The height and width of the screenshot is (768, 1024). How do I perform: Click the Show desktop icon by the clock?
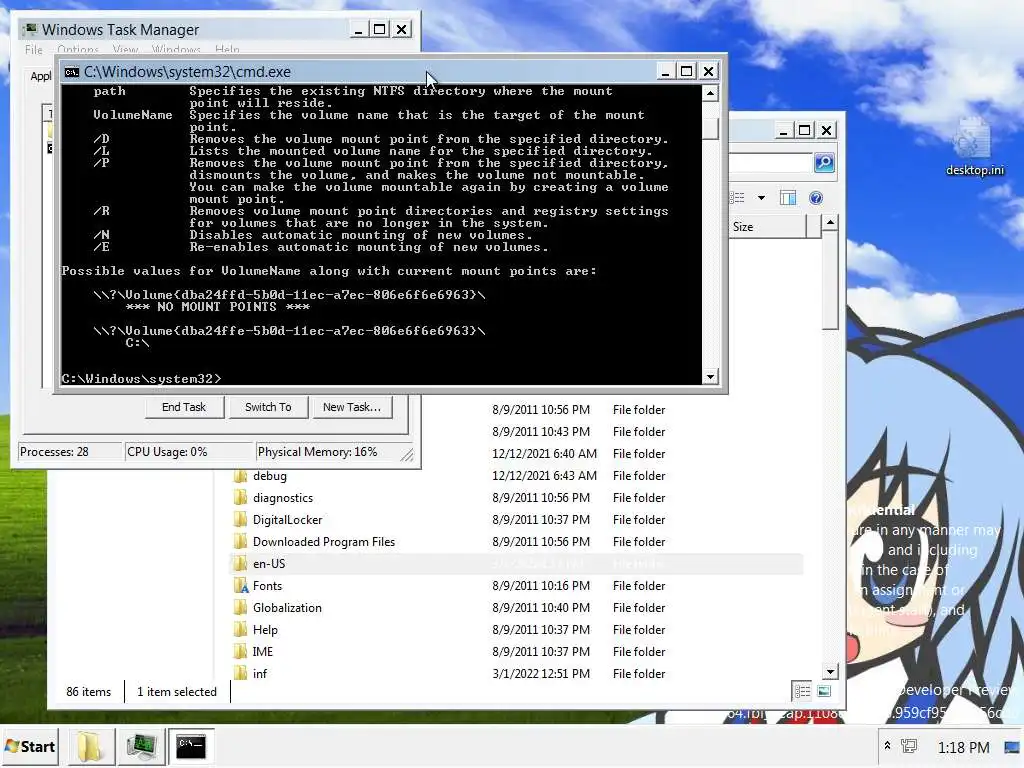pos(1013,747)
